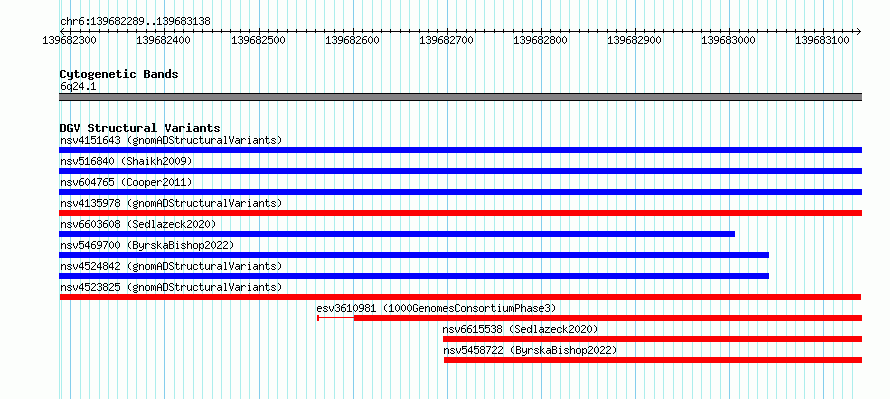Image resolution: width=890 pixels, height=399 pixels.
Task: Click ruler position 139683000
Action: (x=729, y=40)
